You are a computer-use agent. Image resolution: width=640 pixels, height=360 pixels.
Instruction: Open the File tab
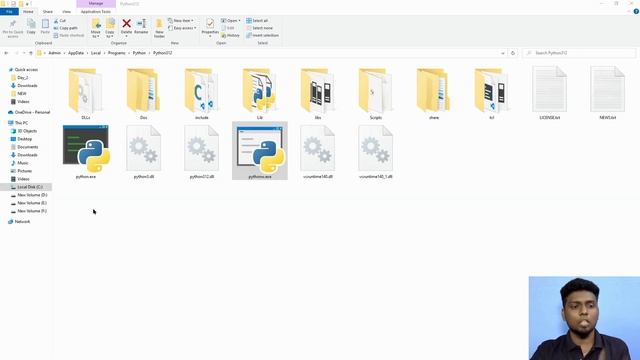[x=9, y=12]
